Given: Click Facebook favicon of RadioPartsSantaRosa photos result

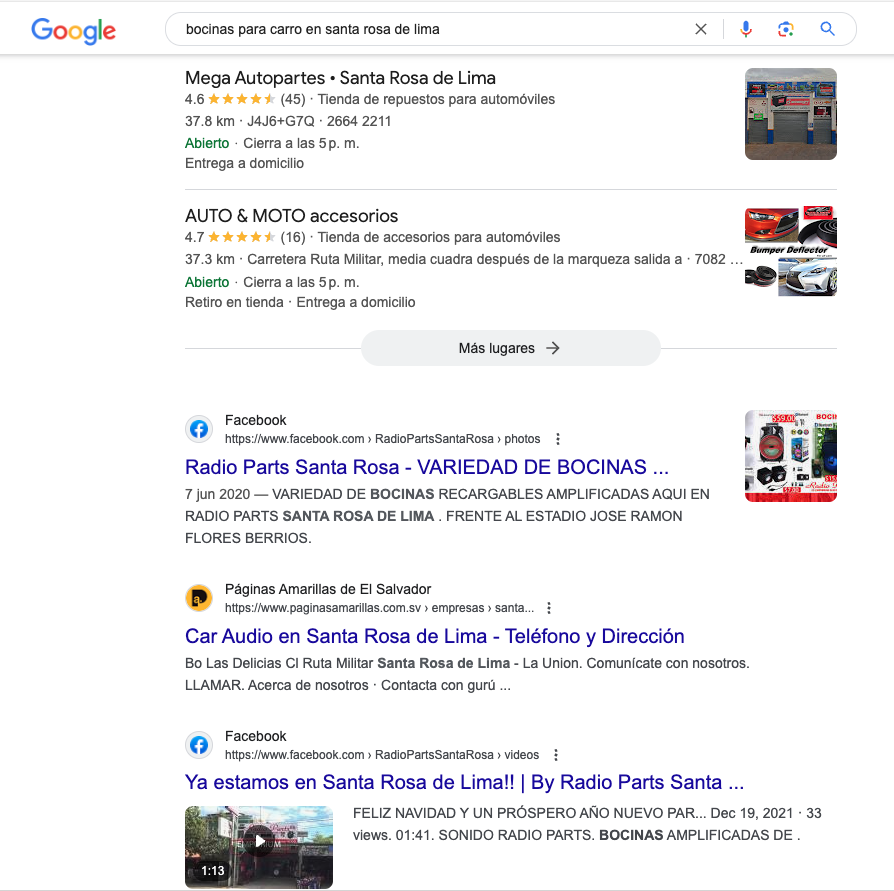Looking at the screenshot, I should [199, 429].
